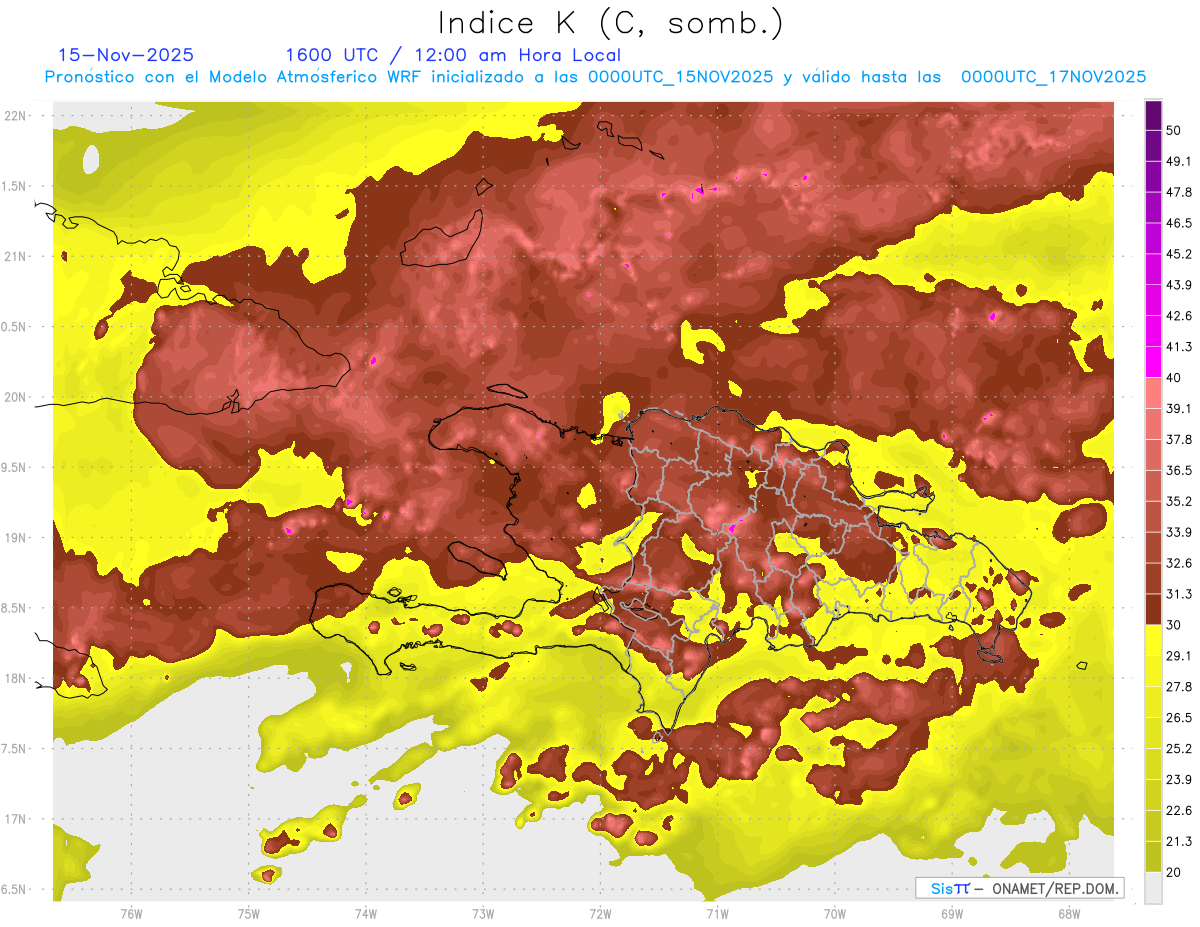Screen dimensions: 1200x927
Task: Click the dark brown swatch between 30 and 31.3
Action: (1153, 609)
